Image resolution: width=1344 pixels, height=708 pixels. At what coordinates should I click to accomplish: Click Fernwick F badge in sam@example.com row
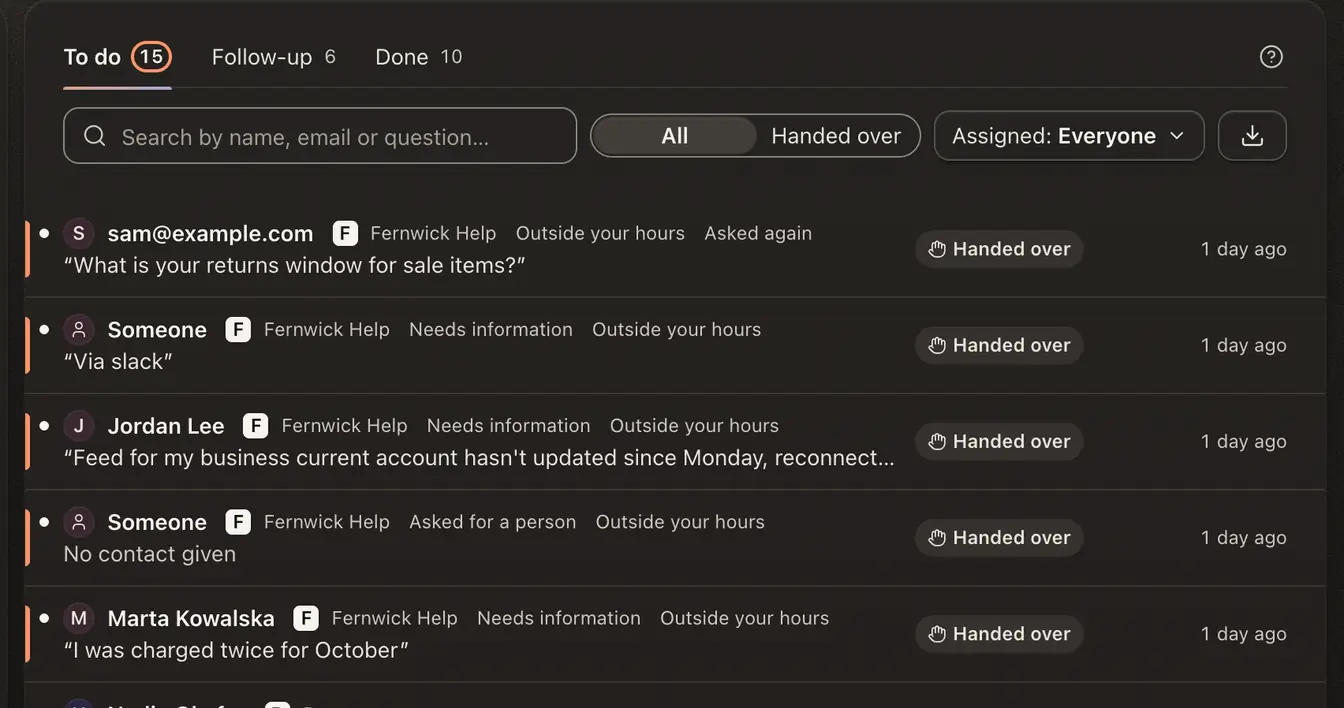344,233
